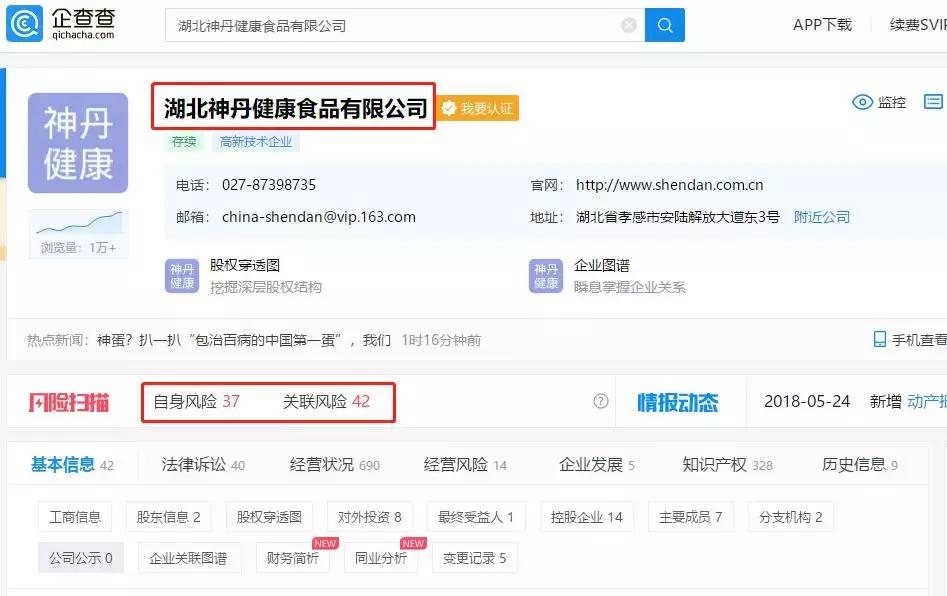The image size is (947, 596).
Task: Click the 附近公司 nearby companies link
Action: point(821,217)
